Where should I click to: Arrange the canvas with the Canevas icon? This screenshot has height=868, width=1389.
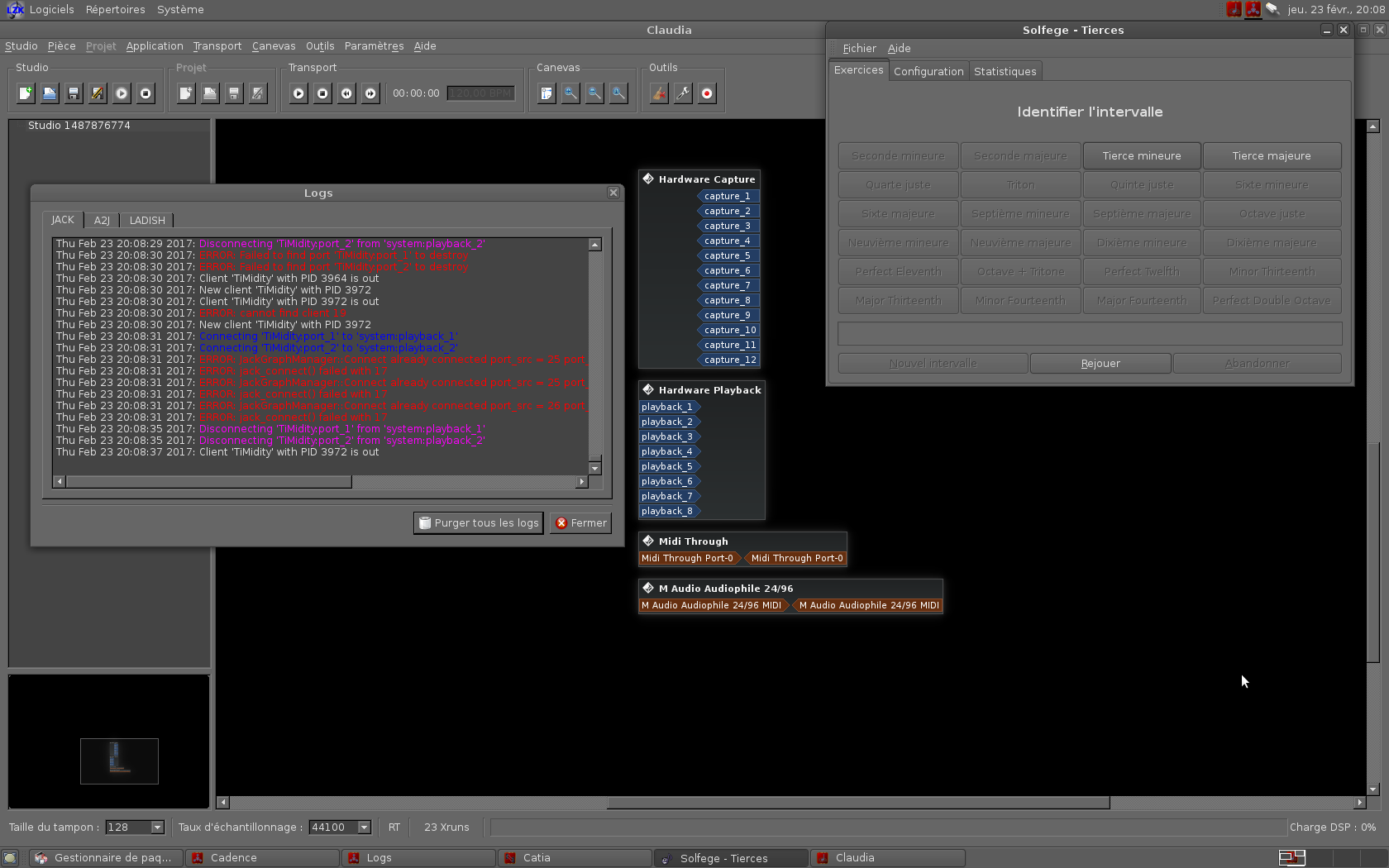tap(547, 93)
